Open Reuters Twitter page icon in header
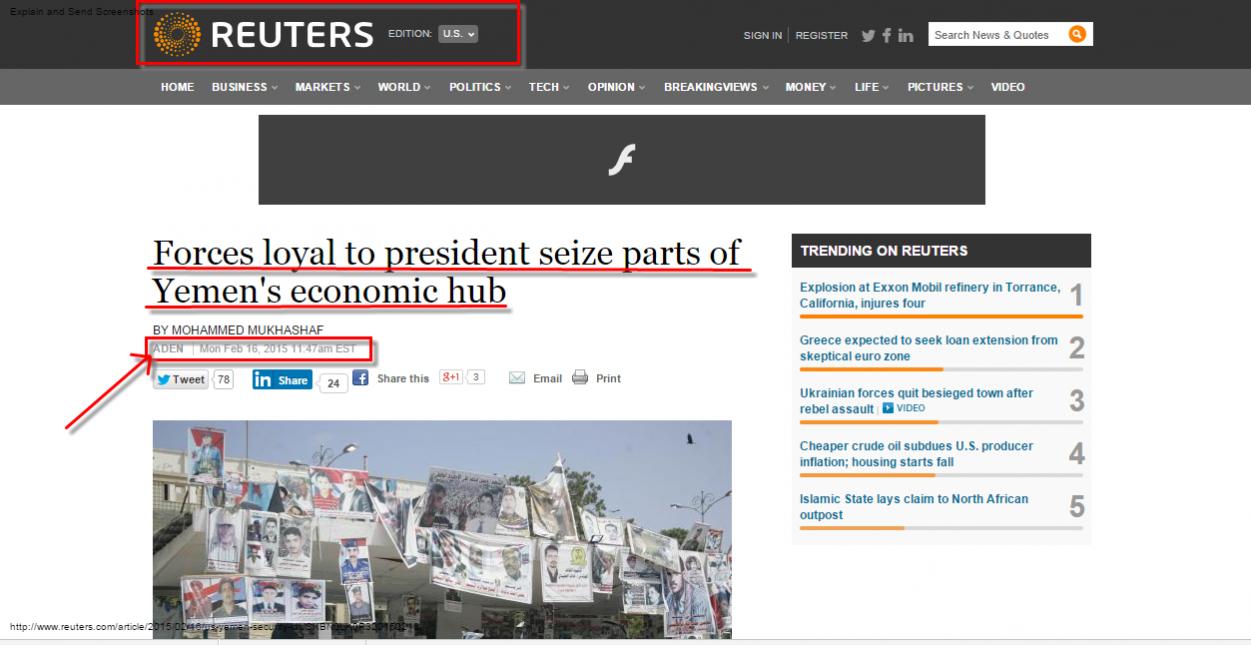This screenshot has width=1251, height=645. pyautogui.click(x=868, y=35)
